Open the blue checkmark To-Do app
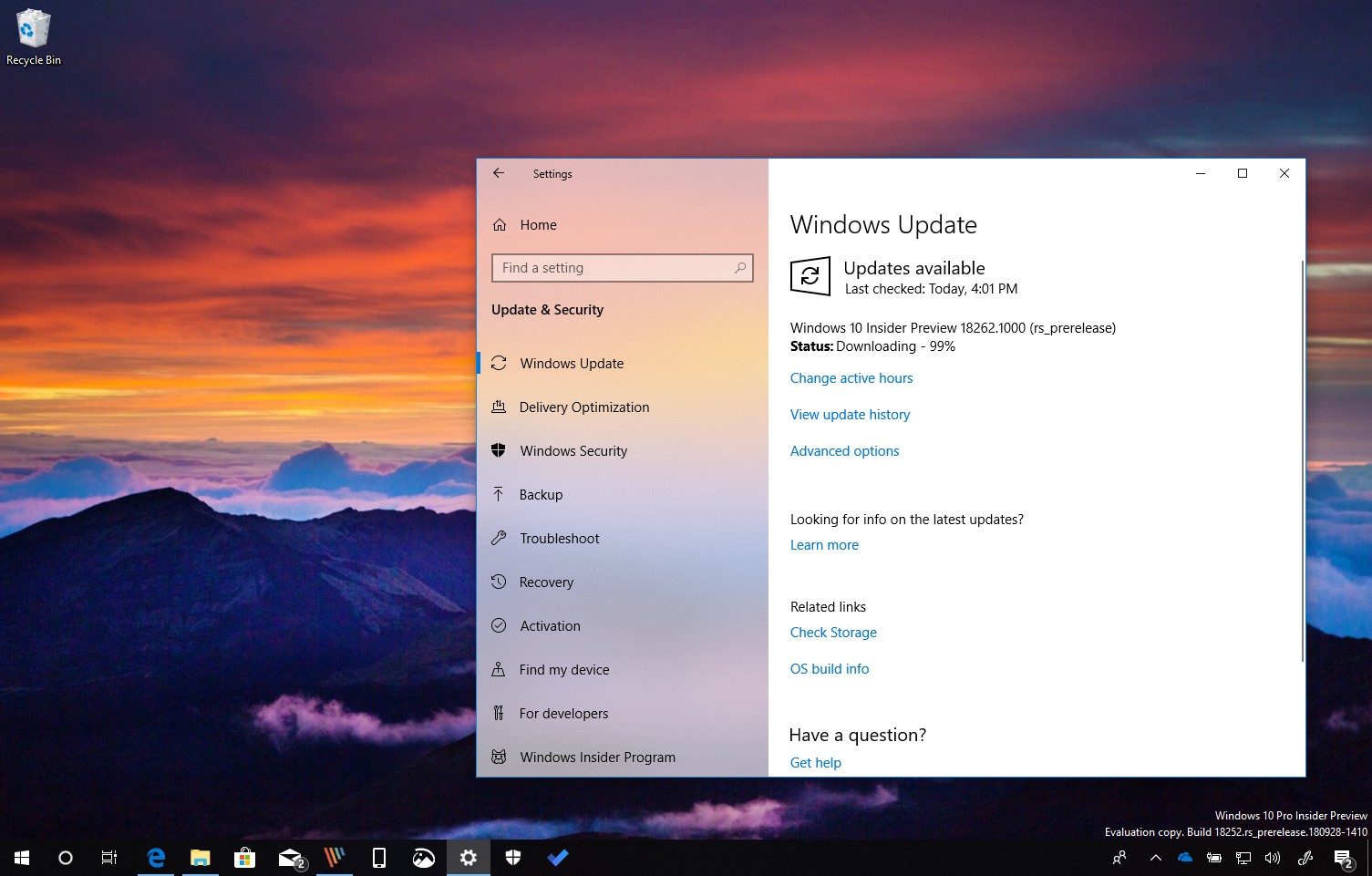The height and width of the screenshot is (876, 1372). [x=558, y=858]
